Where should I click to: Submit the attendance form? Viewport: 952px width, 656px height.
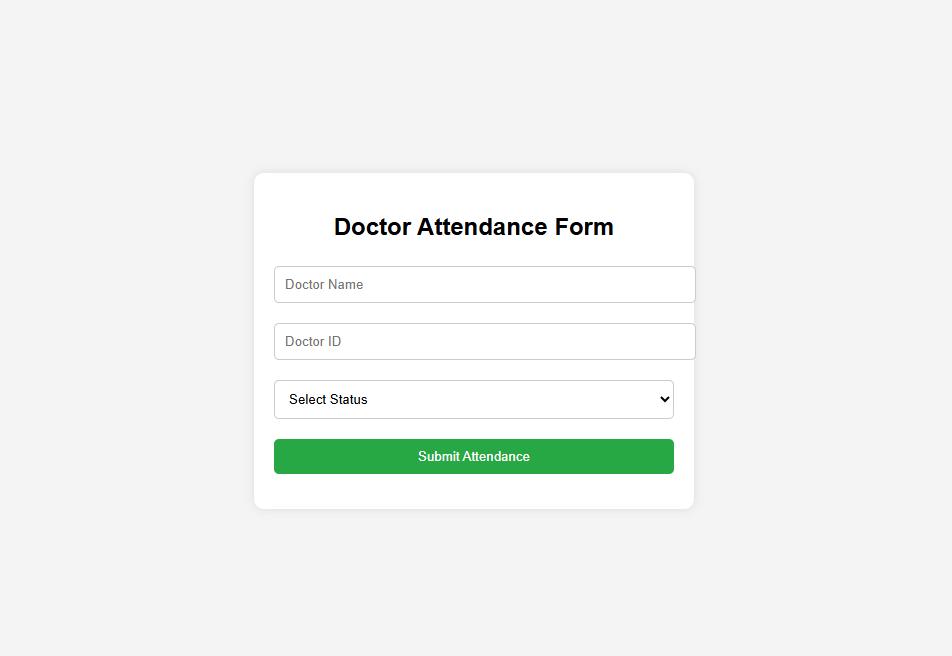(473, 456)
